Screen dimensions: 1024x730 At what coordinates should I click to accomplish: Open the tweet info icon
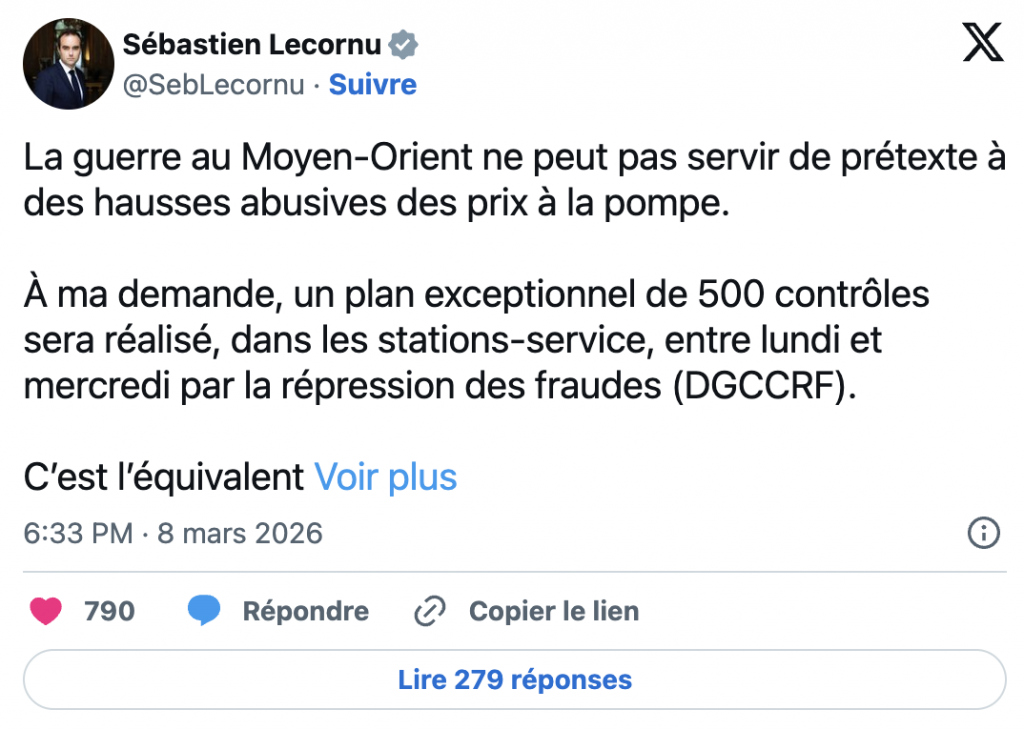pos(984,533)
